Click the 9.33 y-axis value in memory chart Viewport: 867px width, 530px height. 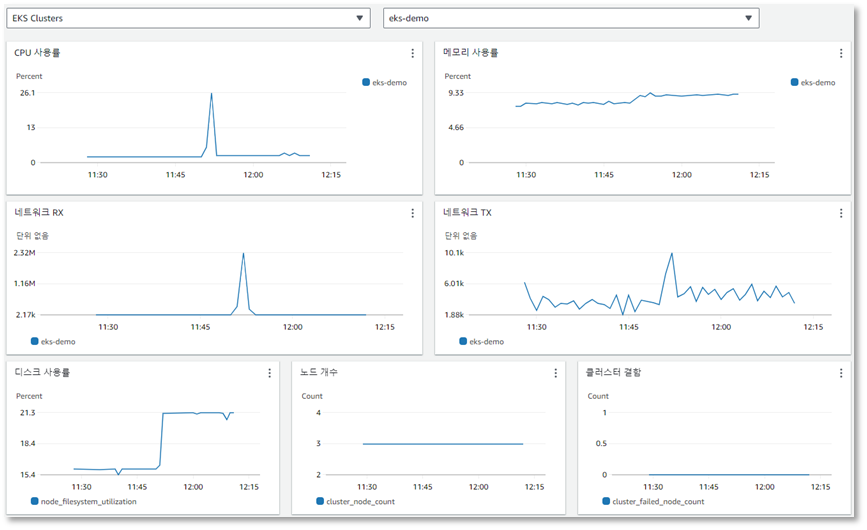[x=456, y=93]
